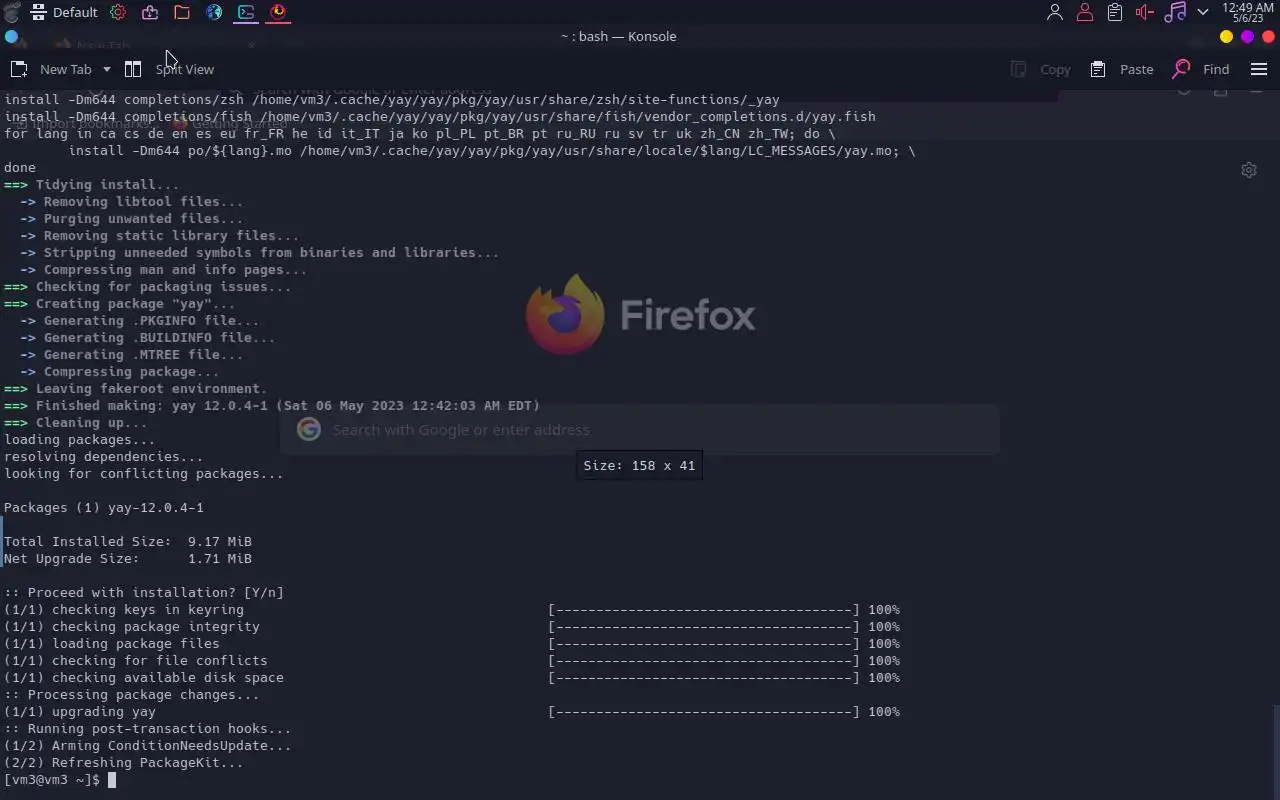The height and width of the screenshot is (800, 1280).
Task: Click 'Packages (1) yay-12.0.4-1' text
Action: 104,508
